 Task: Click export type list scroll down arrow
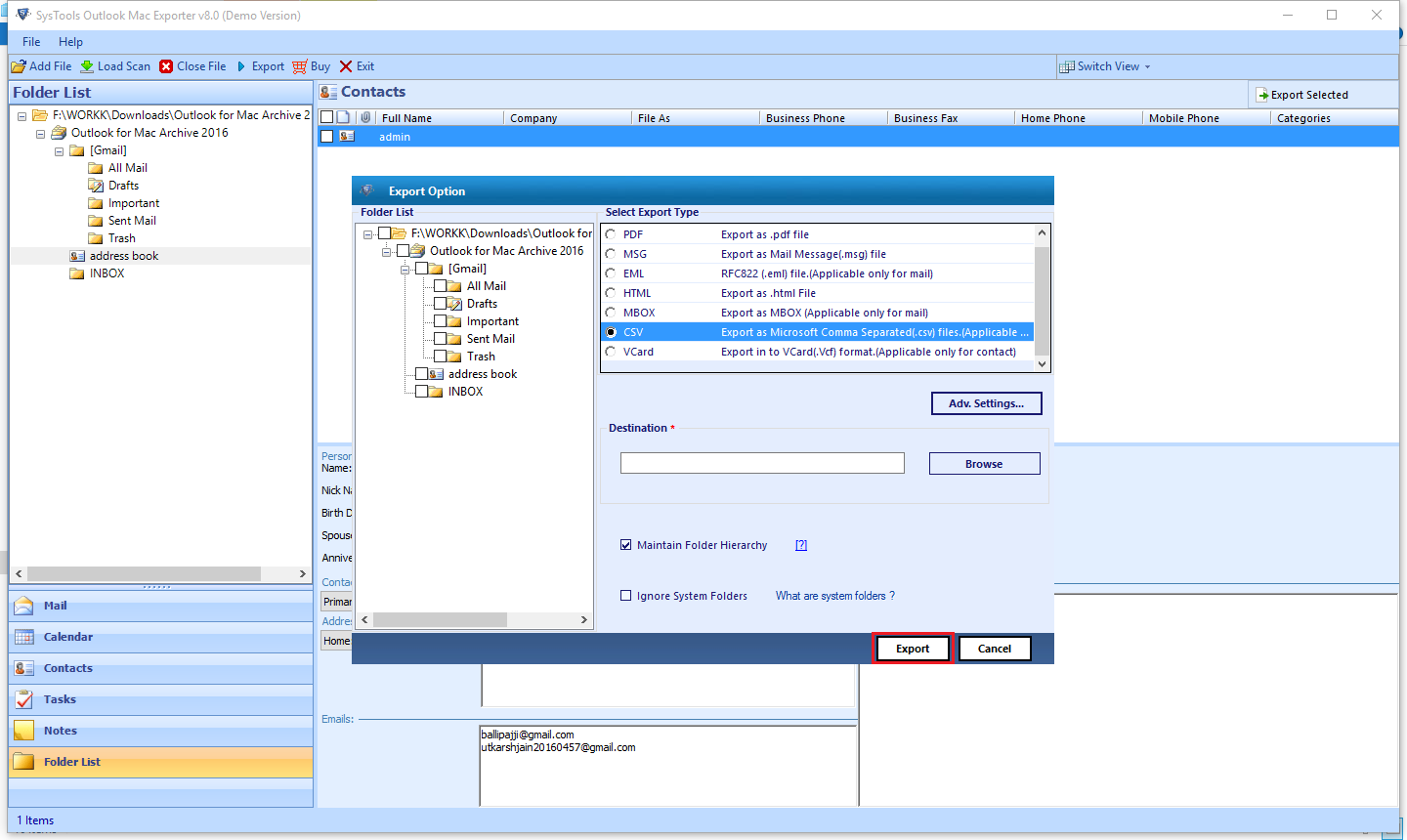(x=1042, y=364)
